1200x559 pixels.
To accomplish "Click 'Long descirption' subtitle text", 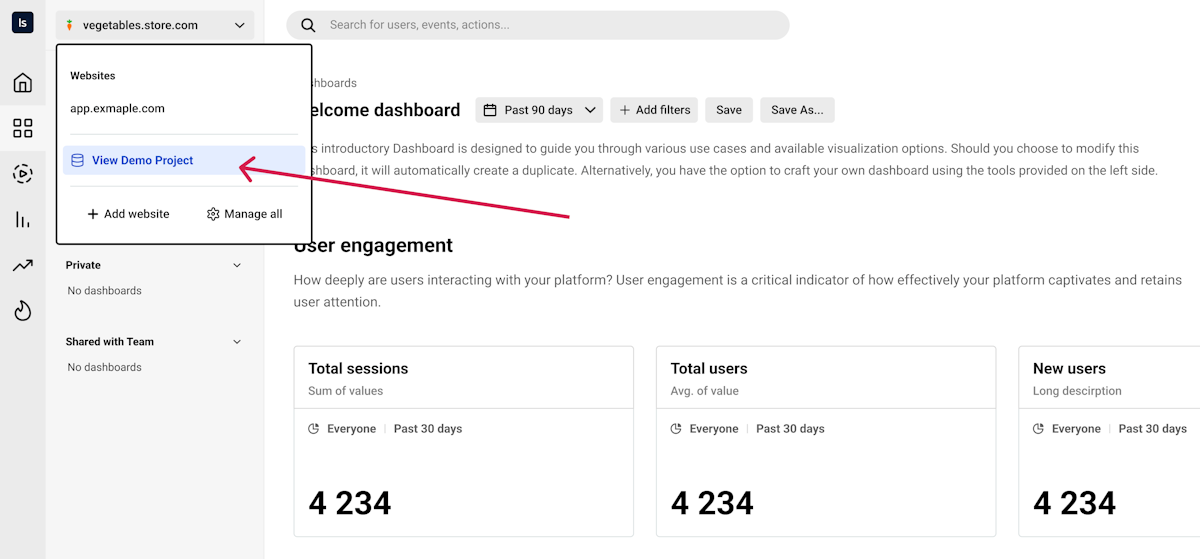I will [x=1077, y=391].
